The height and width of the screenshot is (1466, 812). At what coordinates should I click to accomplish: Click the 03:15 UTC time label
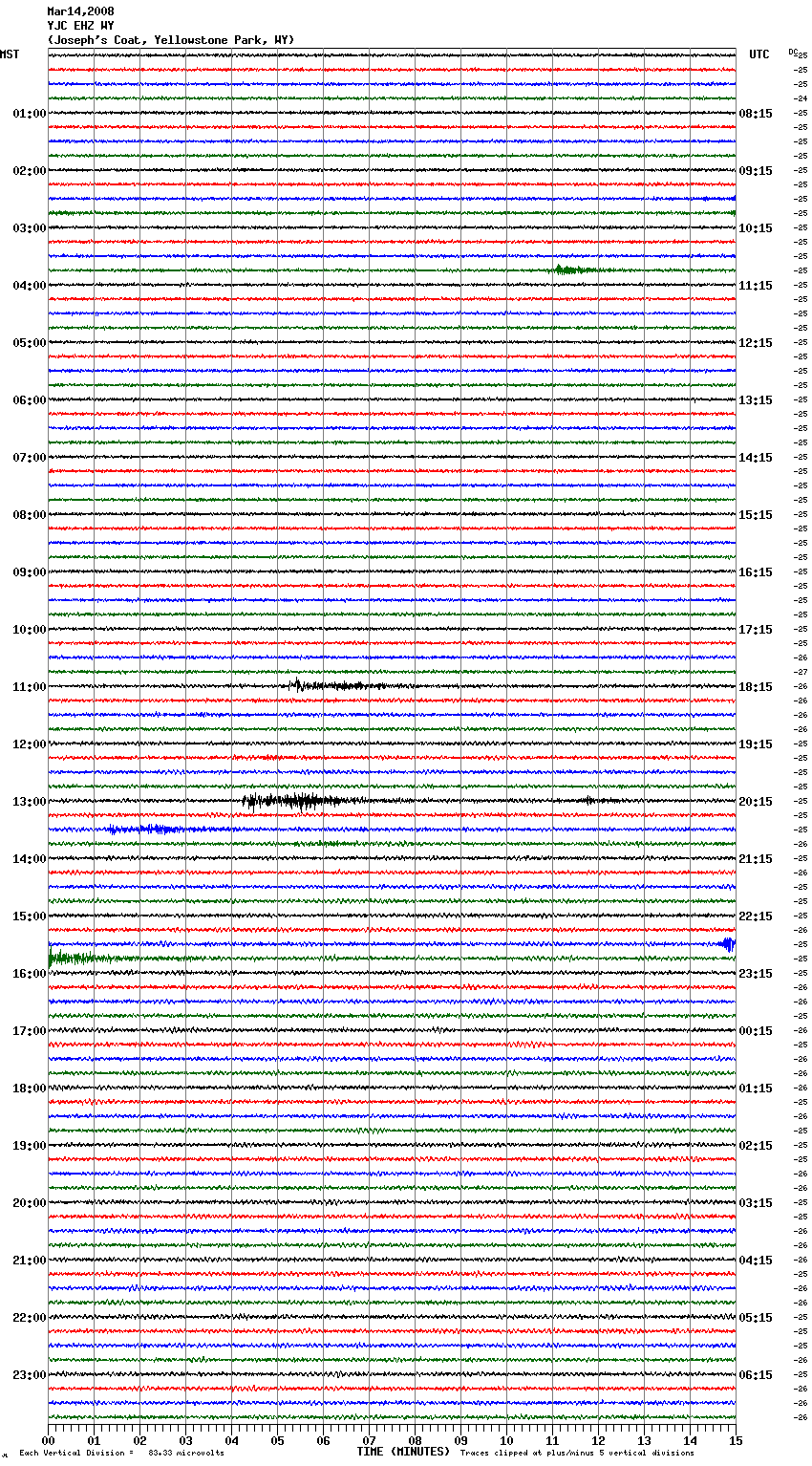click(756, 1203)
